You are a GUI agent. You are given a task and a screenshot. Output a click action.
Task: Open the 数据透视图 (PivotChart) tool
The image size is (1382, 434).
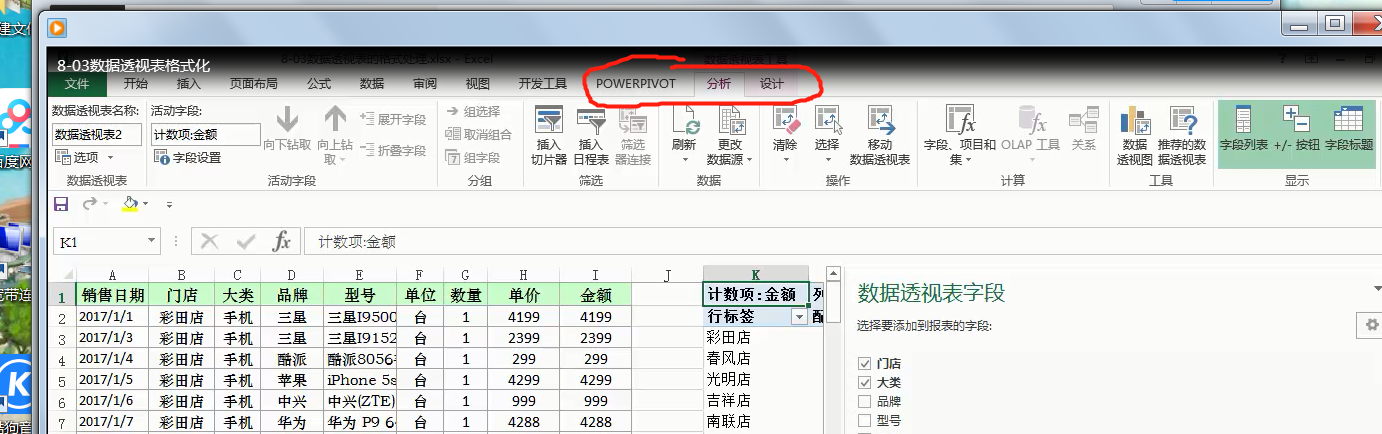tap(1135, 122)
